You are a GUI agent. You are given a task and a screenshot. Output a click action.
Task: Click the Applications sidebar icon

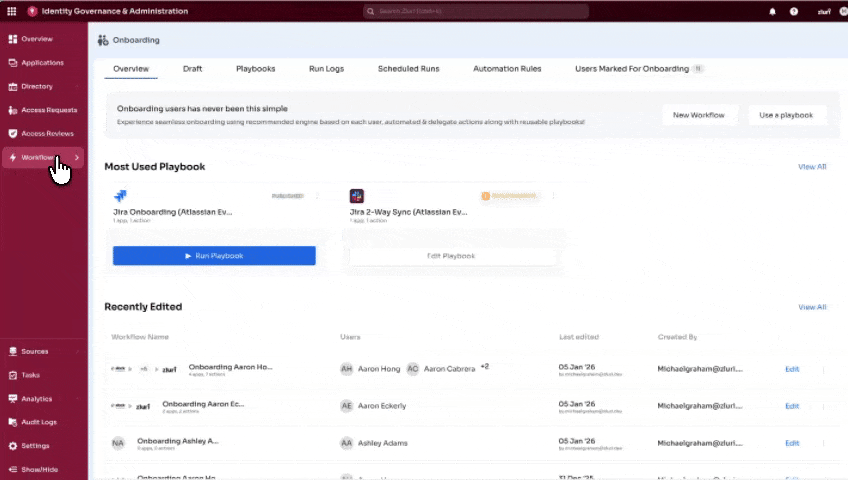pos(12,63)
